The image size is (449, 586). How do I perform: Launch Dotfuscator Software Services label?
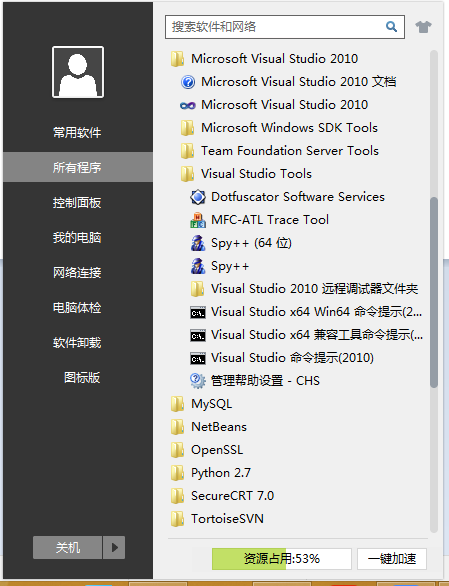(298, 197)
